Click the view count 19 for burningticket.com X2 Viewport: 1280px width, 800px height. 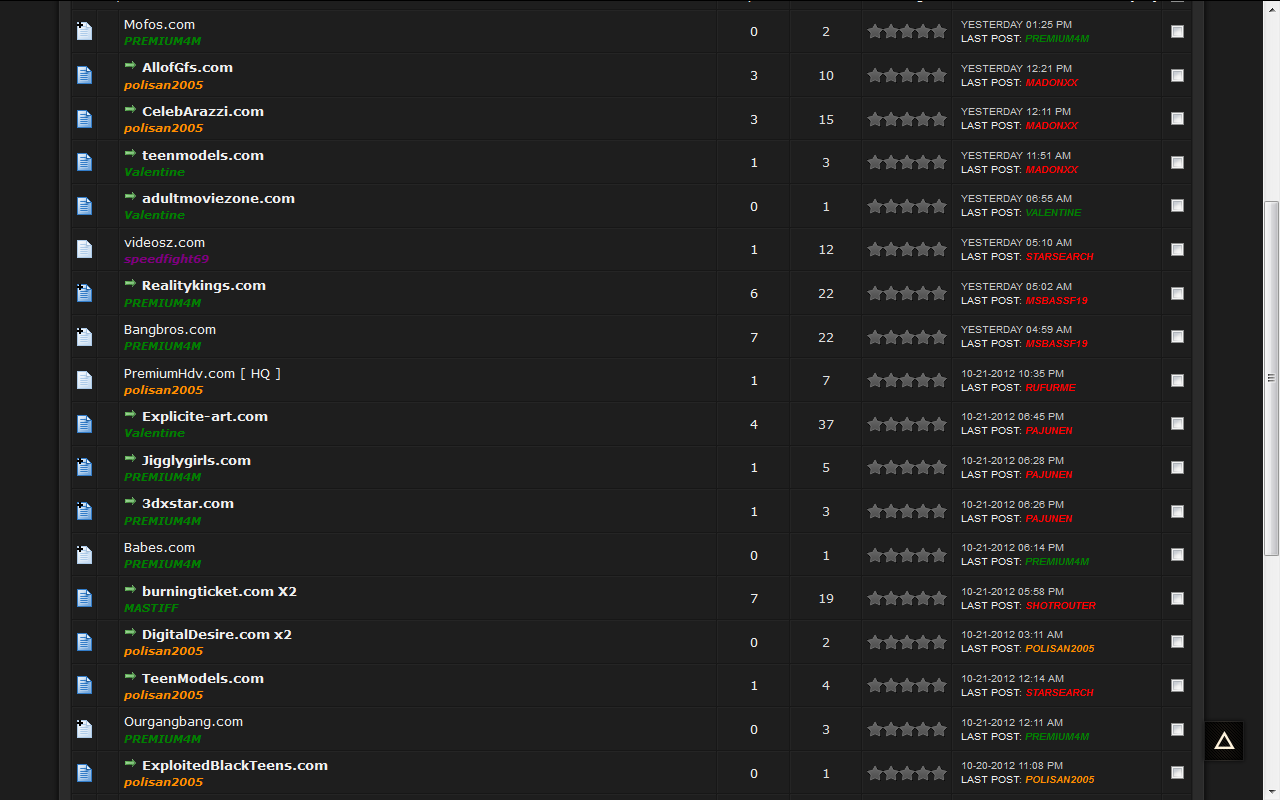pos(826,598)
